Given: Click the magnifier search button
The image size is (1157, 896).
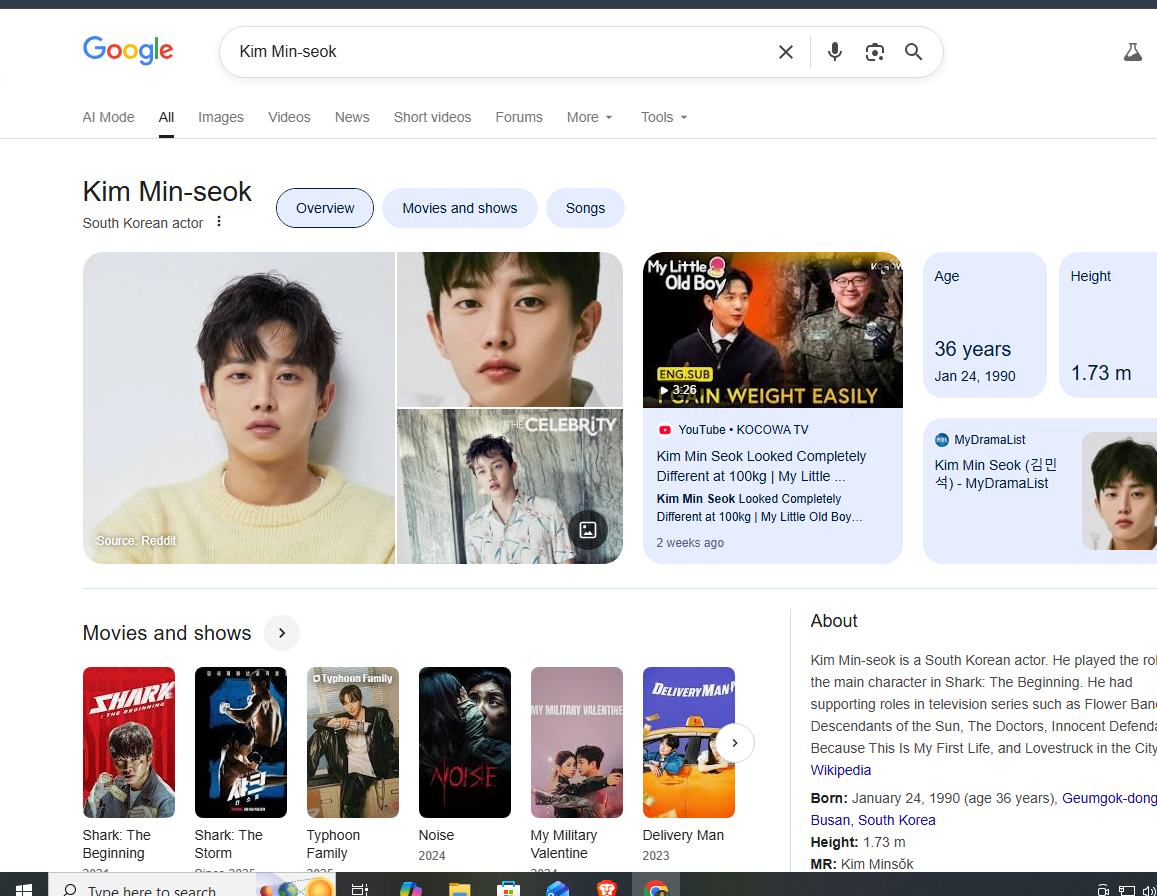Looking at the screenshot, I should pos(913,52).
